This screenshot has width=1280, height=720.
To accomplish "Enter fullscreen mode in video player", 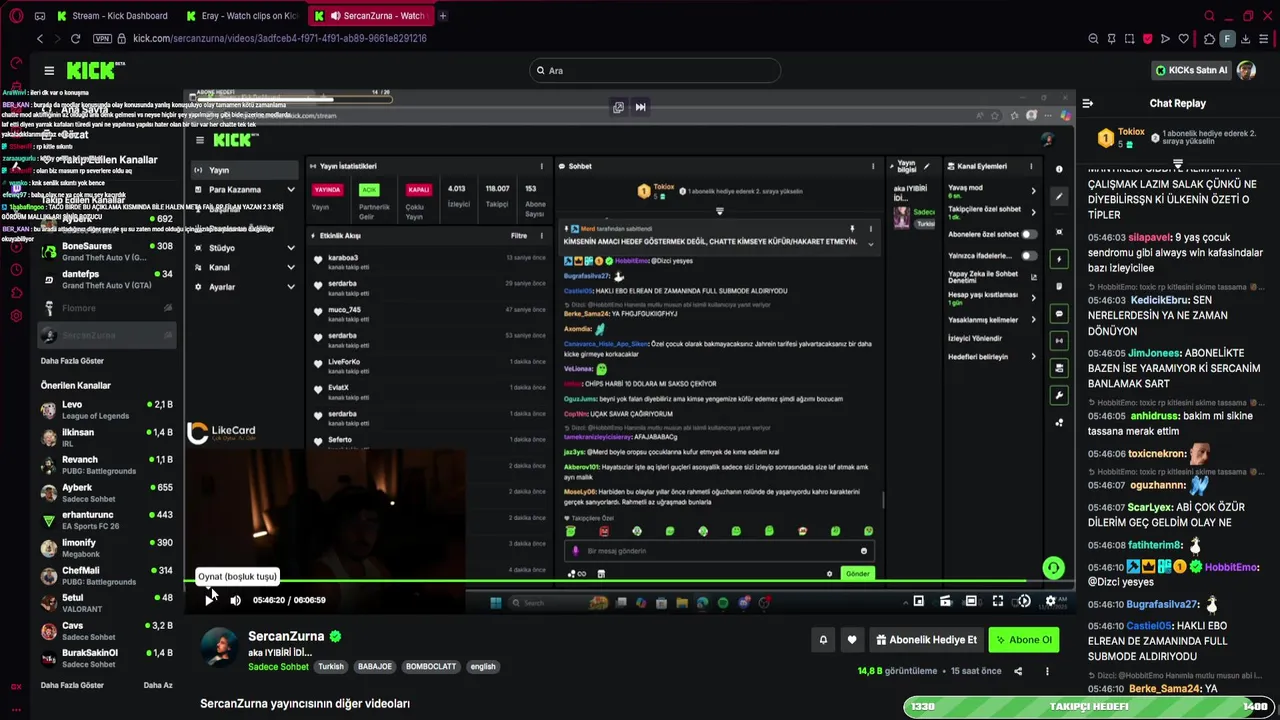I will click(997, 601).
